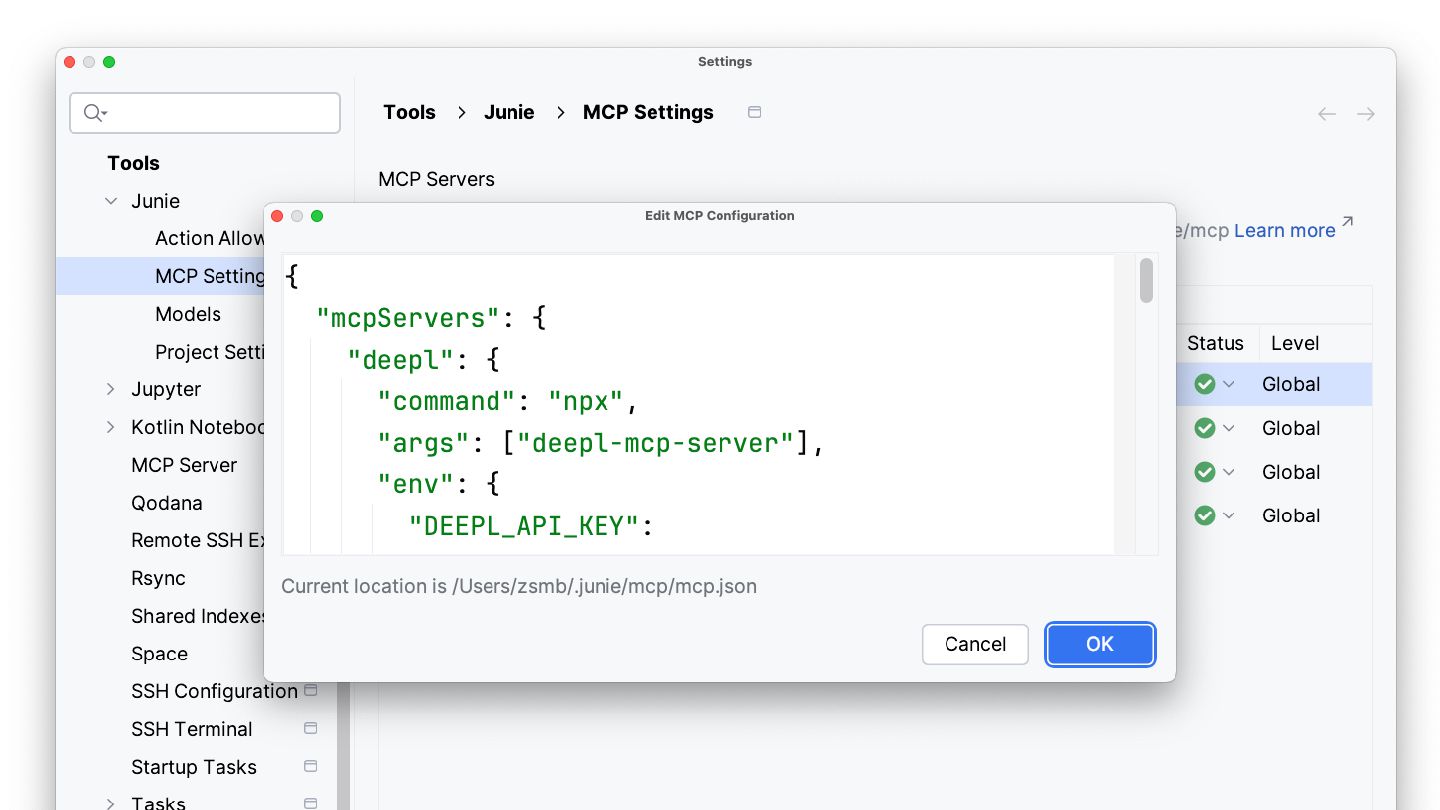Click the Tools heading in the sidebar
The height and width of the screenshot is (810, 1440).
point(133,163)
